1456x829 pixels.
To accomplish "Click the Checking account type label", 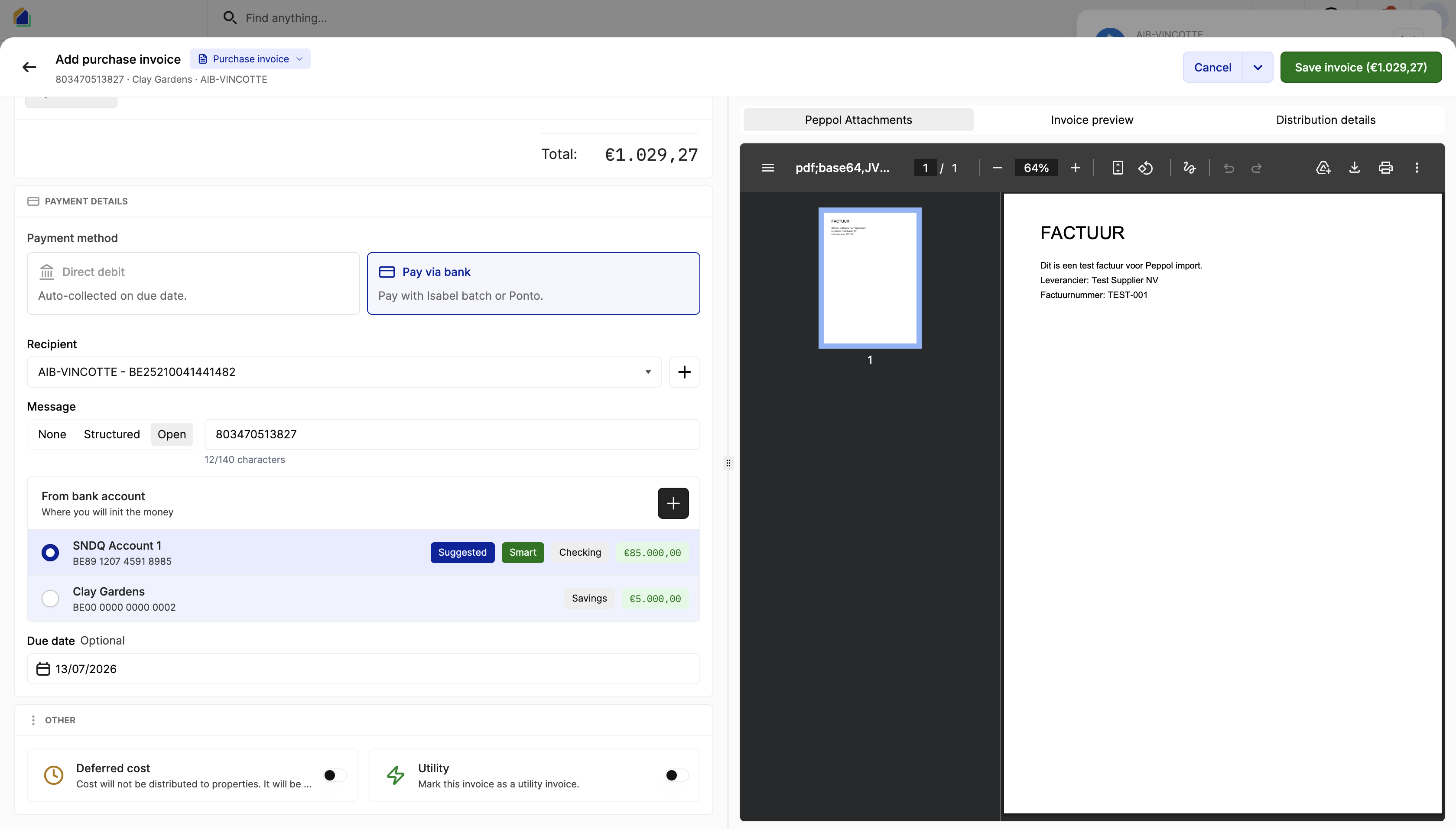I will coord(579,553).
